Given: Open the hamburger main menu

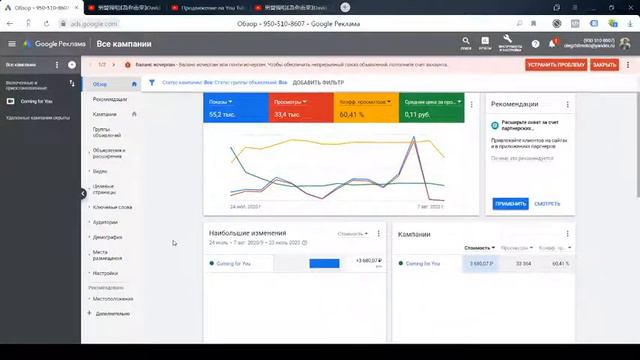Looking at the screenshot, I should pos(12,44).
